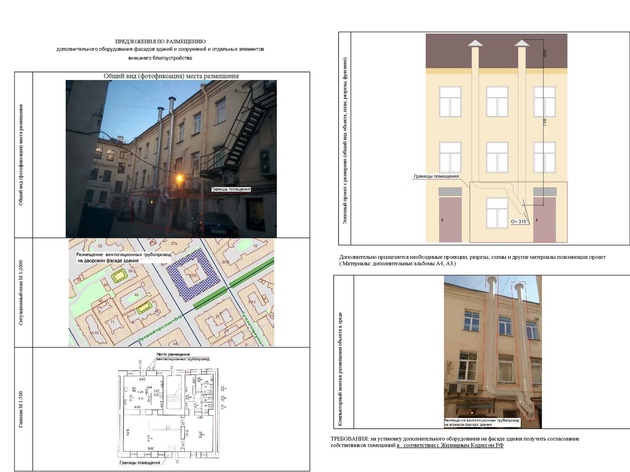
Task: Open the courtyard photo with fire escape
Action: click(171, 159)
